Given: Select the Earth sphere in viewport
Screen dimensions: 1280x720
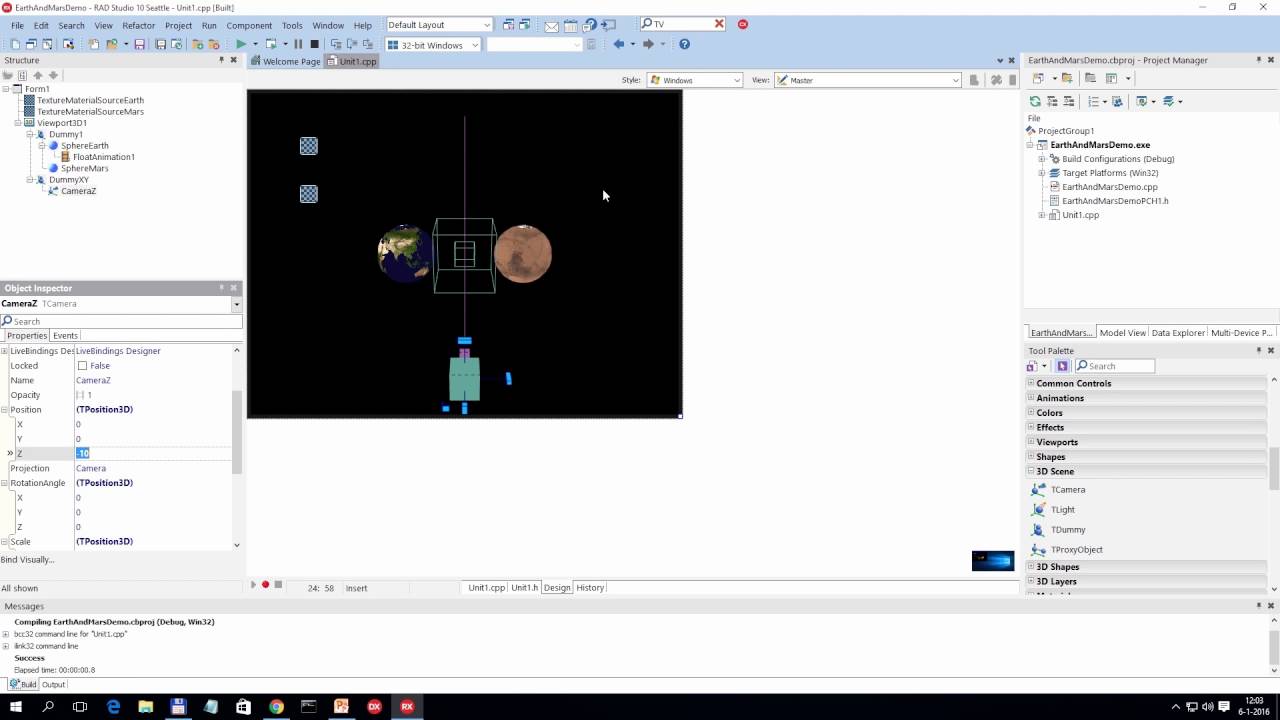Looking at the screenshot, I should (x=405, y=253).
